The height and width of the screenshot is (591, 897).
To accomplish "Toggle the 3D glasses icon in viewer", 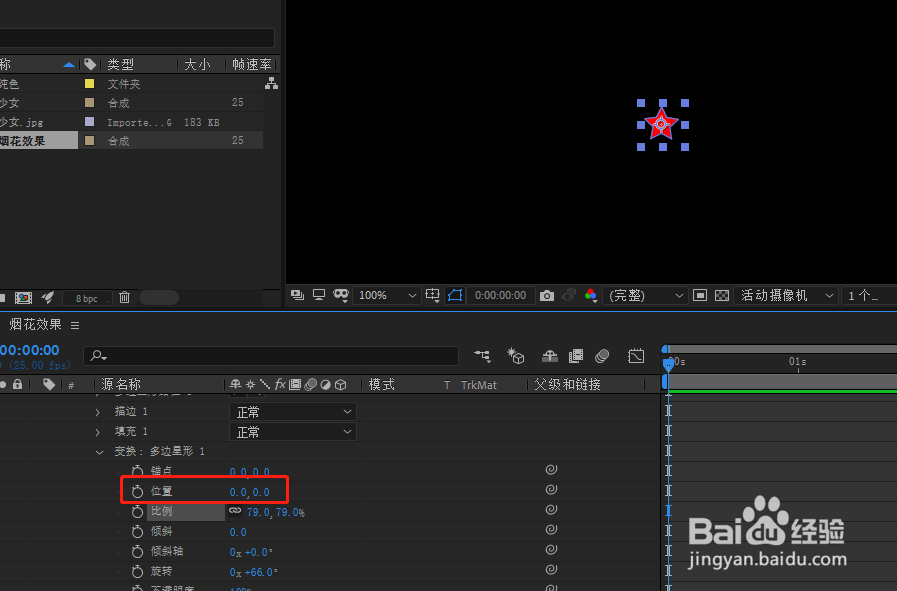I will 341,295.
